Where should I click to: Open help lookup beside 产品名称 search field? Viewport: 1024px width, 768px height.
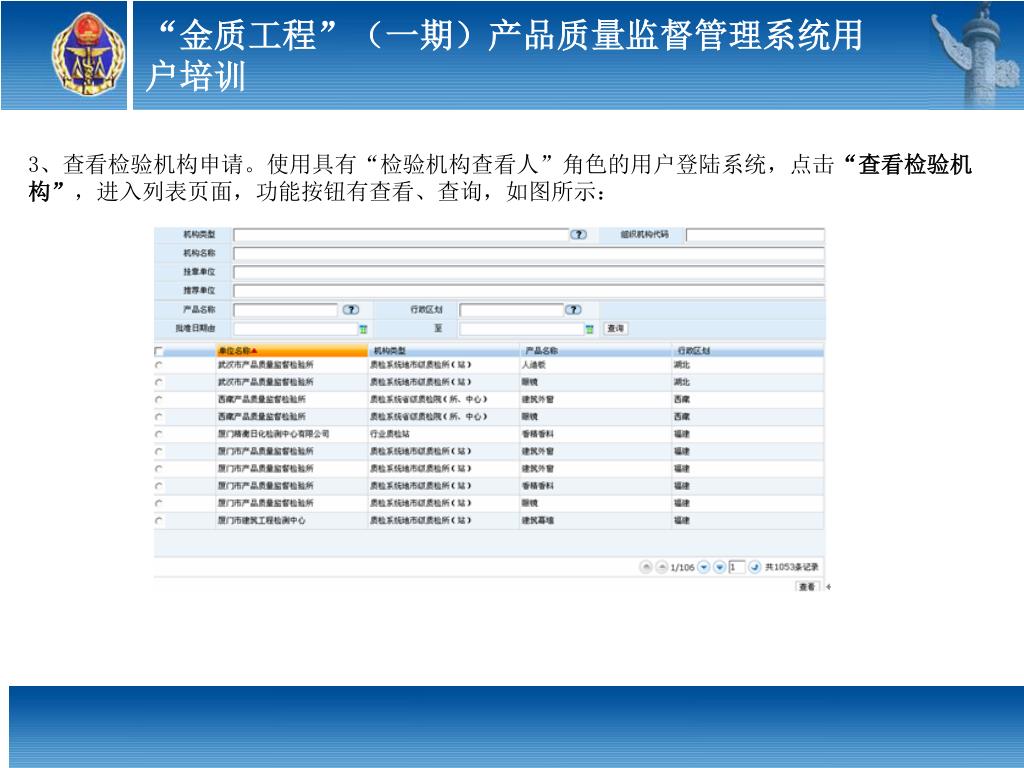(x=351, y=310)
